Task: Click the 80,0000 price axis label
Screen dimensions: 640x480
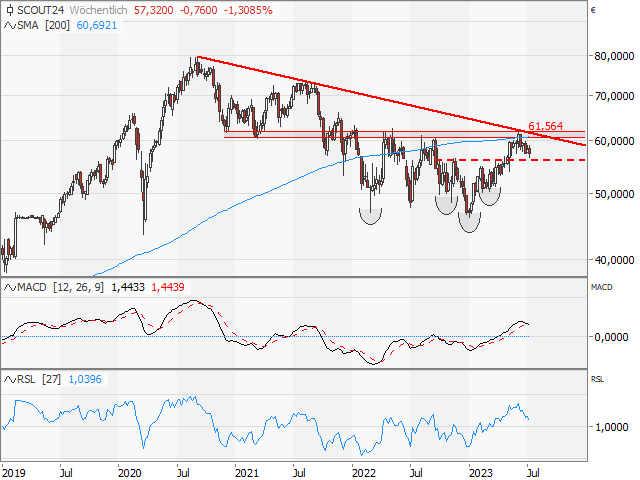Action: [614, 56]
